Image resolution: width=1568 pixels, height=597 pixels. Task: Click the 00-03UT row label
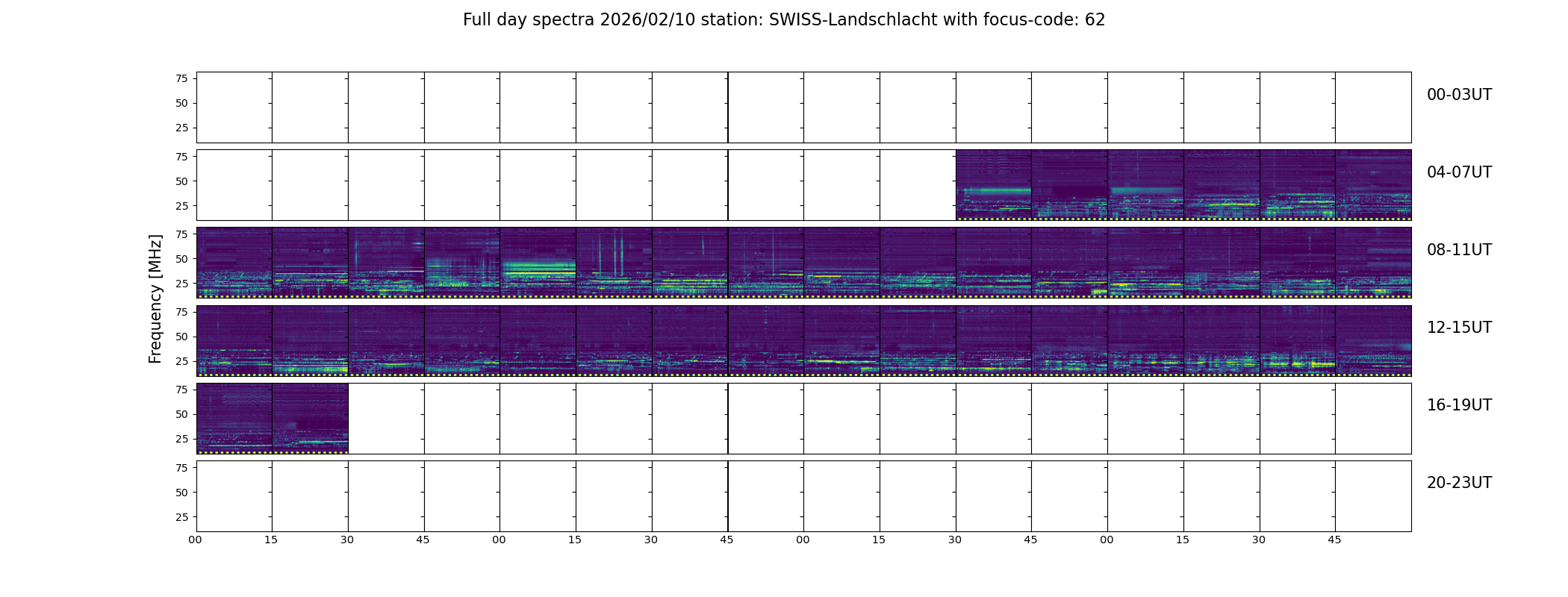(1459, 95)
